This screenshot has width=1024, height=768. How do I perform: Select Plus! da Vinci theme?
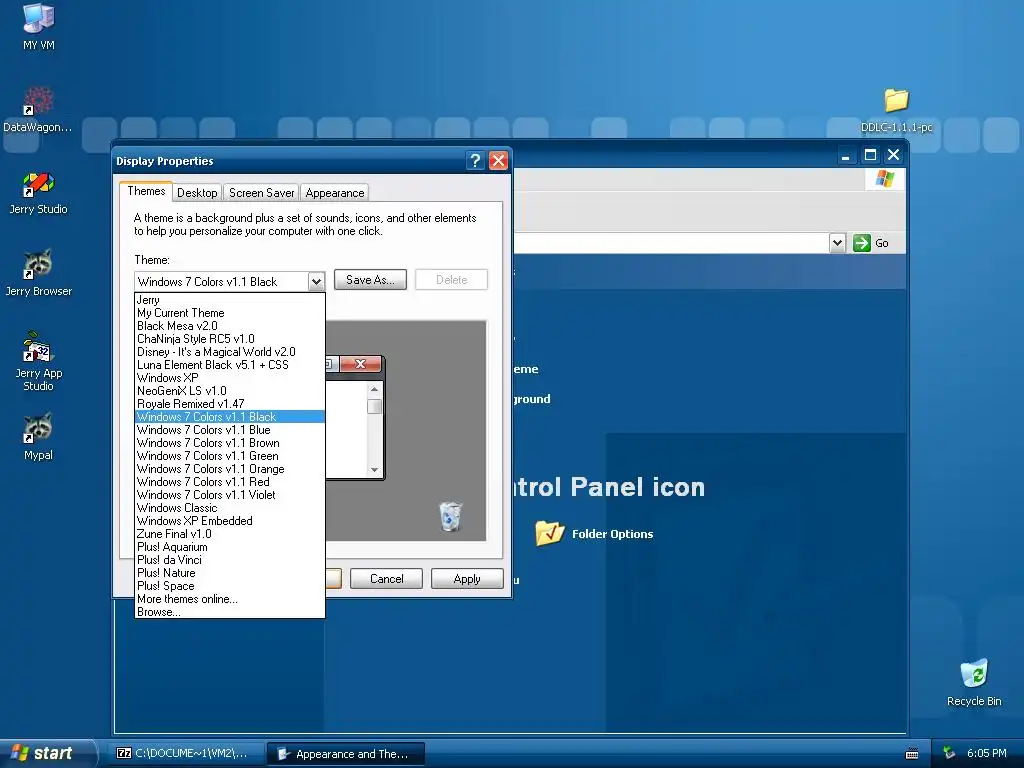tap(230, 560)
